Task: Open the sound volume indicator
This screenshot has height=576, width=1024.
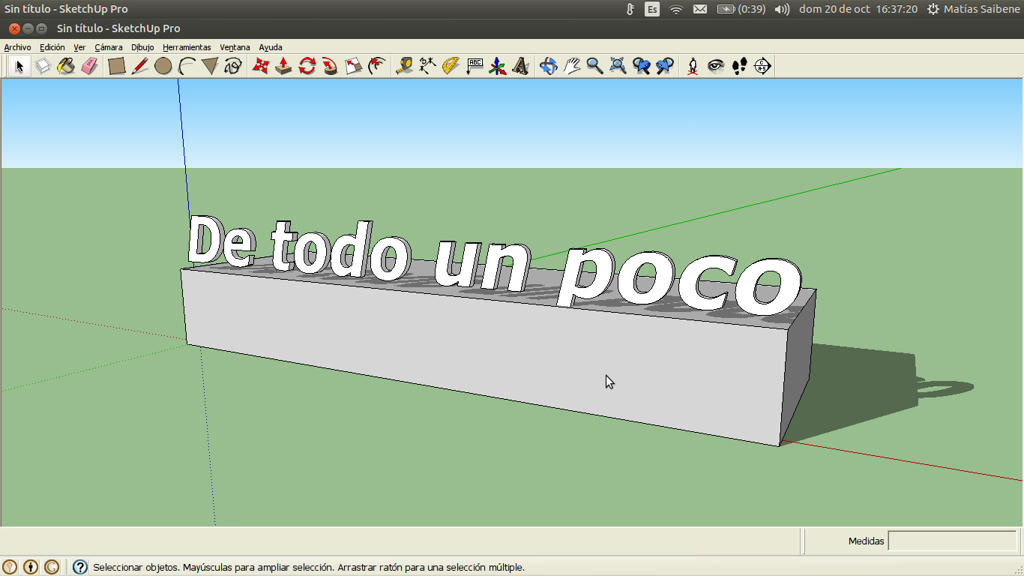Action: [782, 9]
